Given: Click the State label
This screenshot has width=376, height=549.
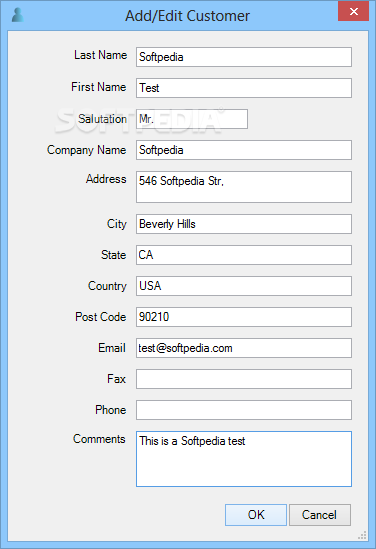Looking at the screenshot, I should tap(113, 255).
